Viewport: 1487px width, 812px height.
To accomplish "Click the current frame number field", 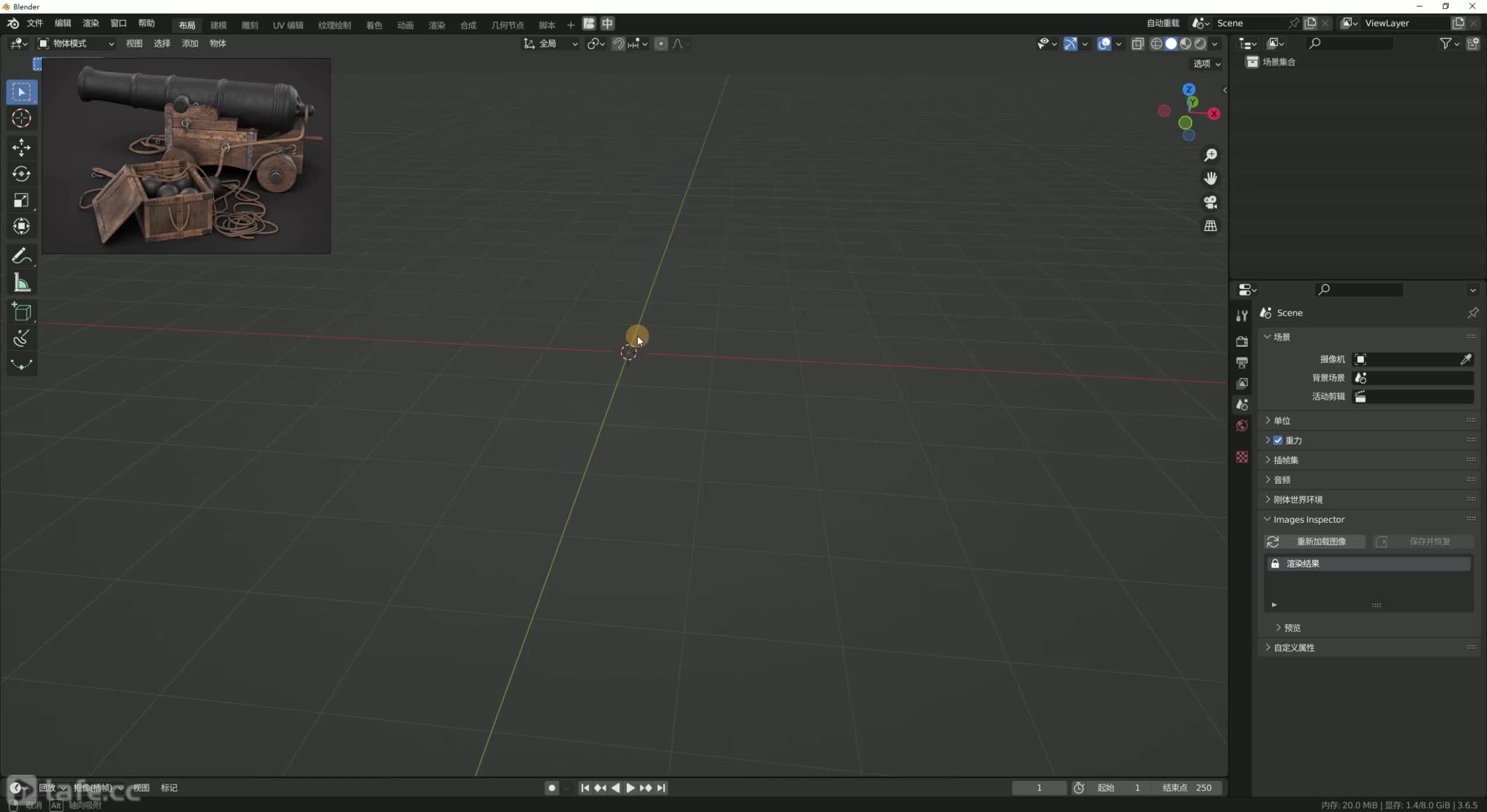I will pyautogui.click(x=1039, y=788).
